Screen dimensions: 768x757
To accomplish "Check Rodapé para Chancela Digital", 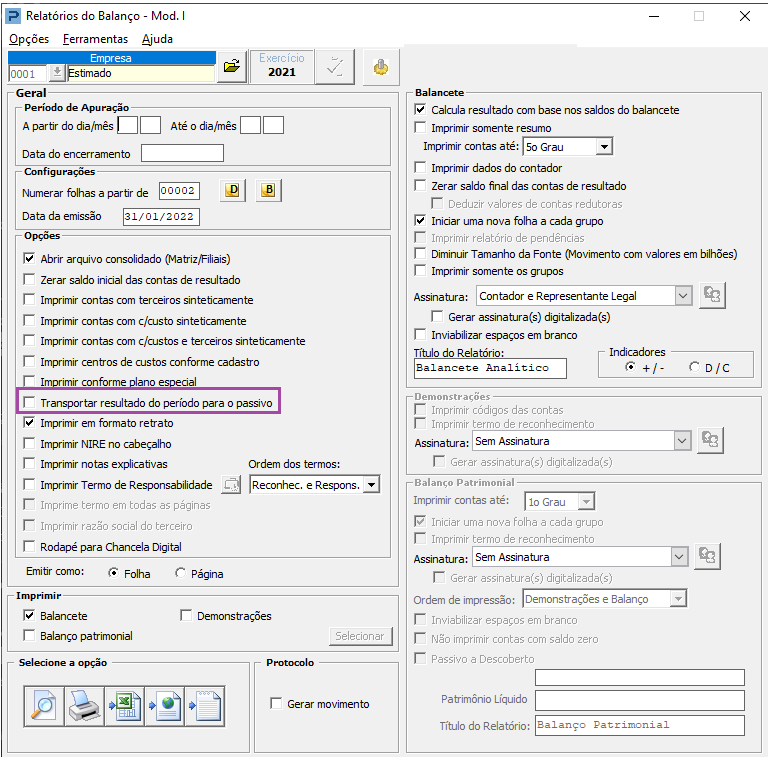I will (29, 546).
